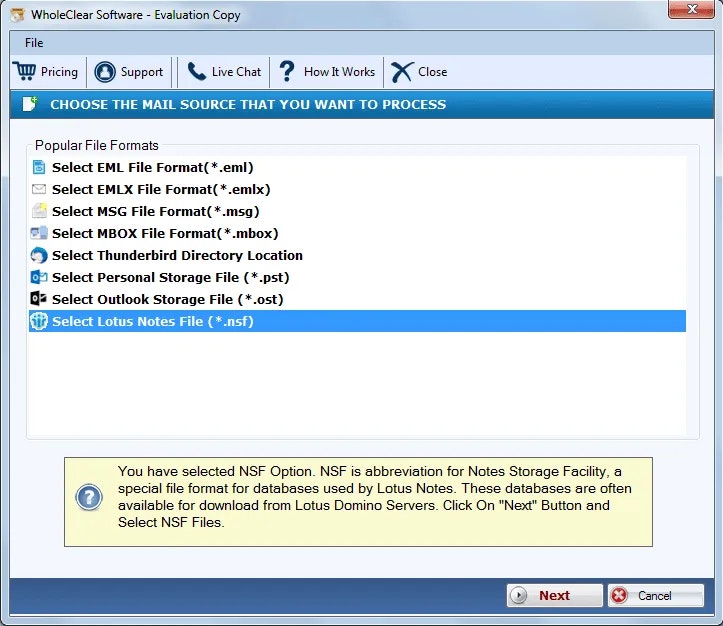Click the Choose the Mail Source header
The height and width of the screenshot is (626, 723).
point(248,105)
